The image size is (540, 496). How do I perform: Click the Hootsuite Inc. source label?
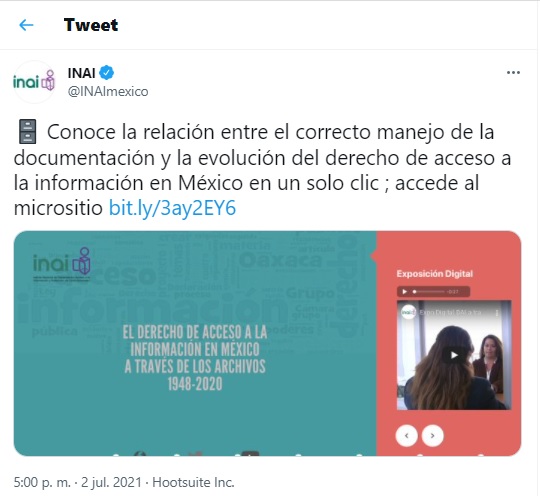[x=193, y=482]
